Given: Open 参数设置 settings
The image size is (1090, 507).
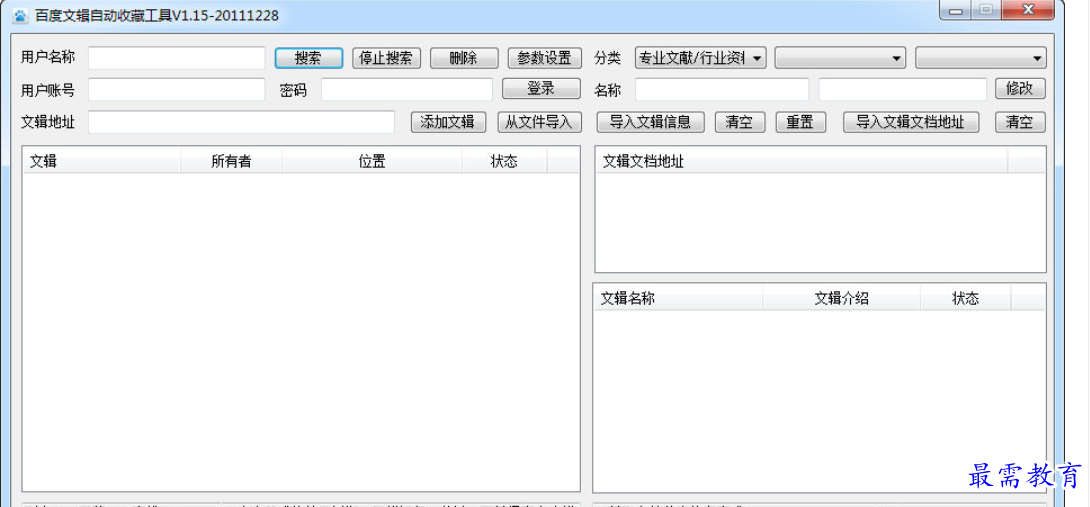Looking at the screenshot, I should [544, 58].
